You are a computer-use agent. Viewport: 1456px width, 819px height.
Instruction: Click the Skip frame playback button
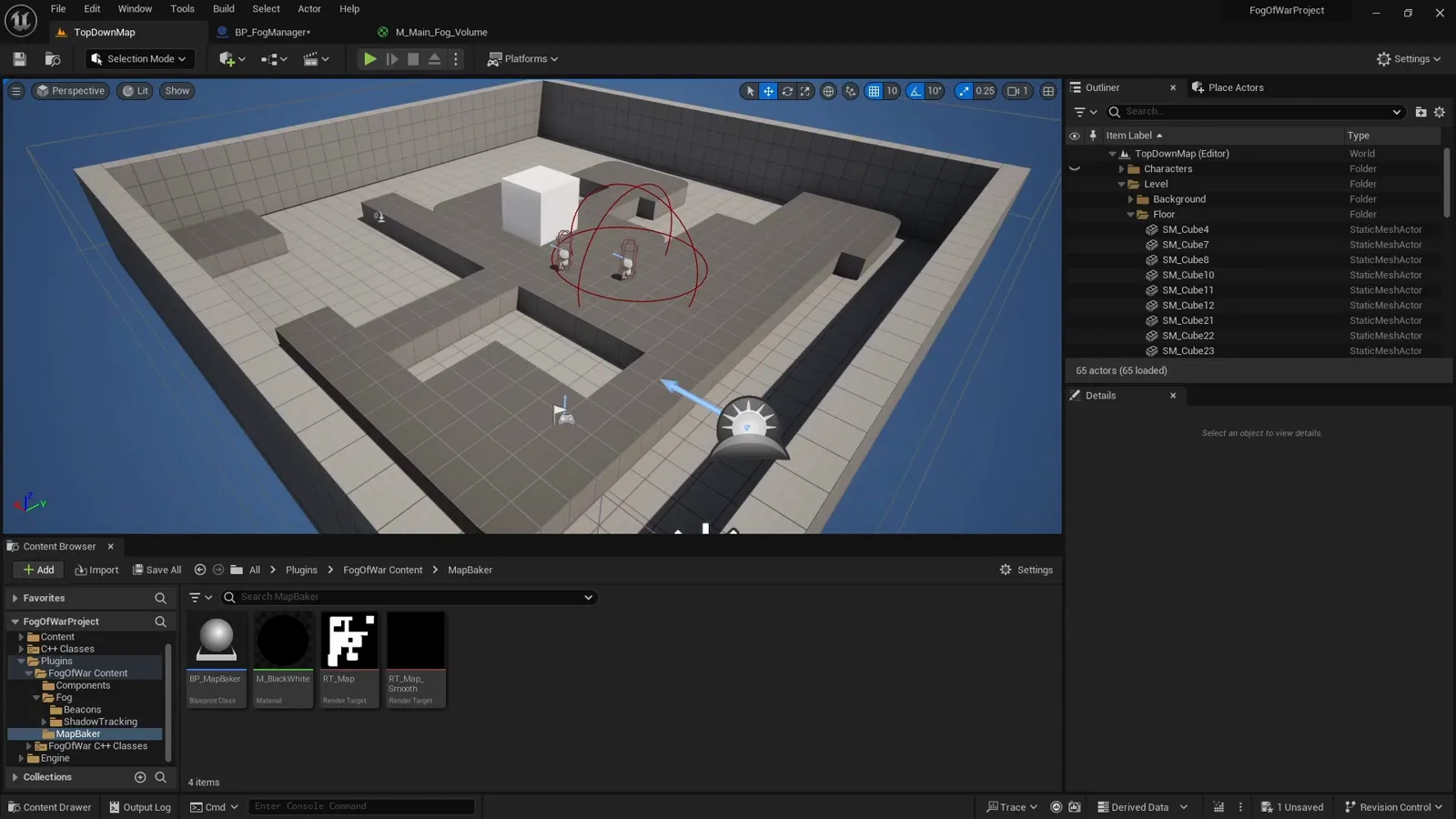(392, 59)
